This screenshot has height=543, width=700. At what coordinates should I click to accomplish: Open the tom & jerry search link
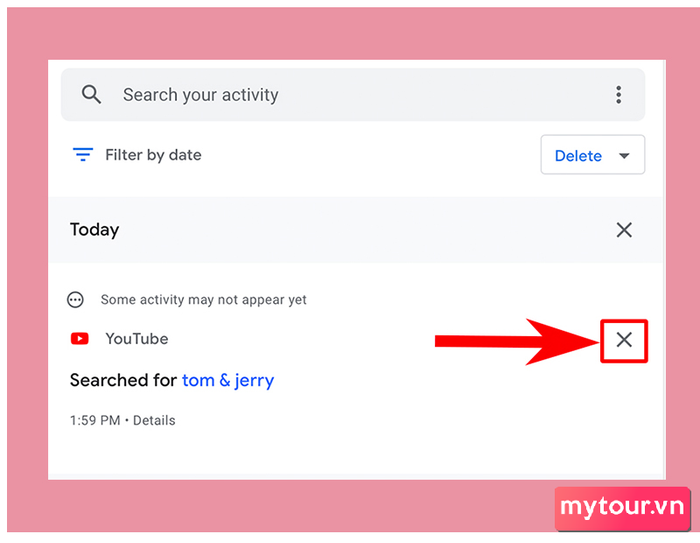pos(228,380)
